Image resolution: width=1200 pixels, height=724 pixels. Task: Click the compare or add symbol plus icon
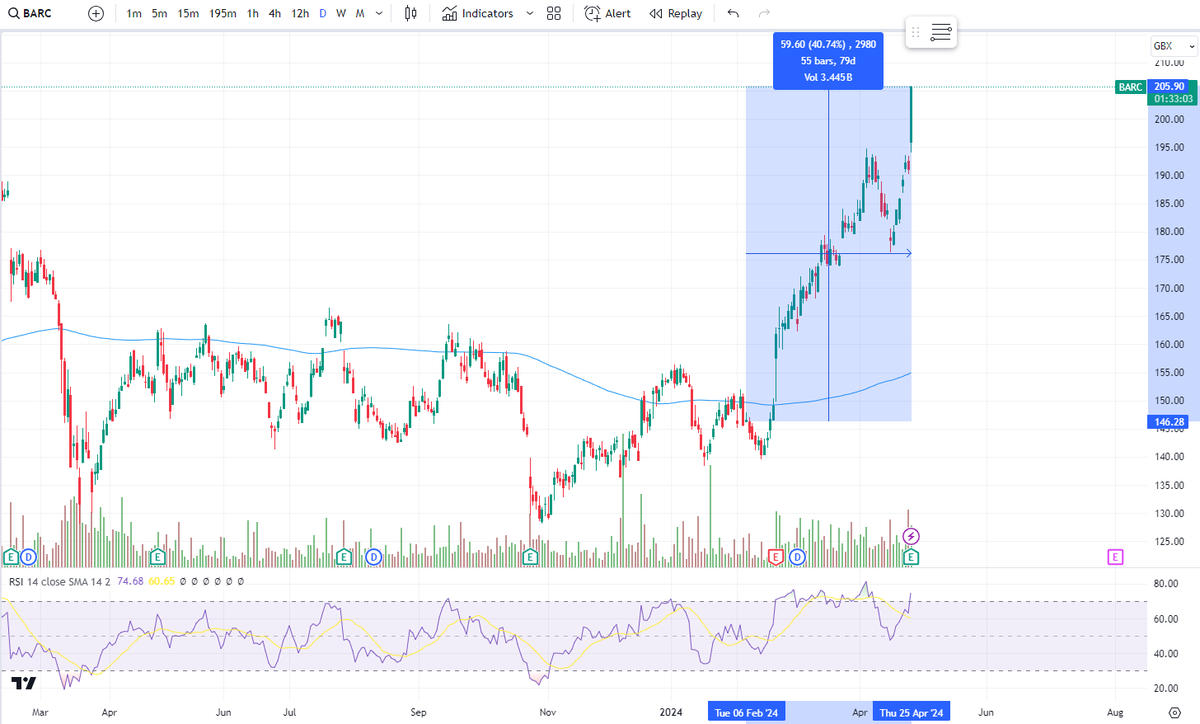[x=95, y=14]
